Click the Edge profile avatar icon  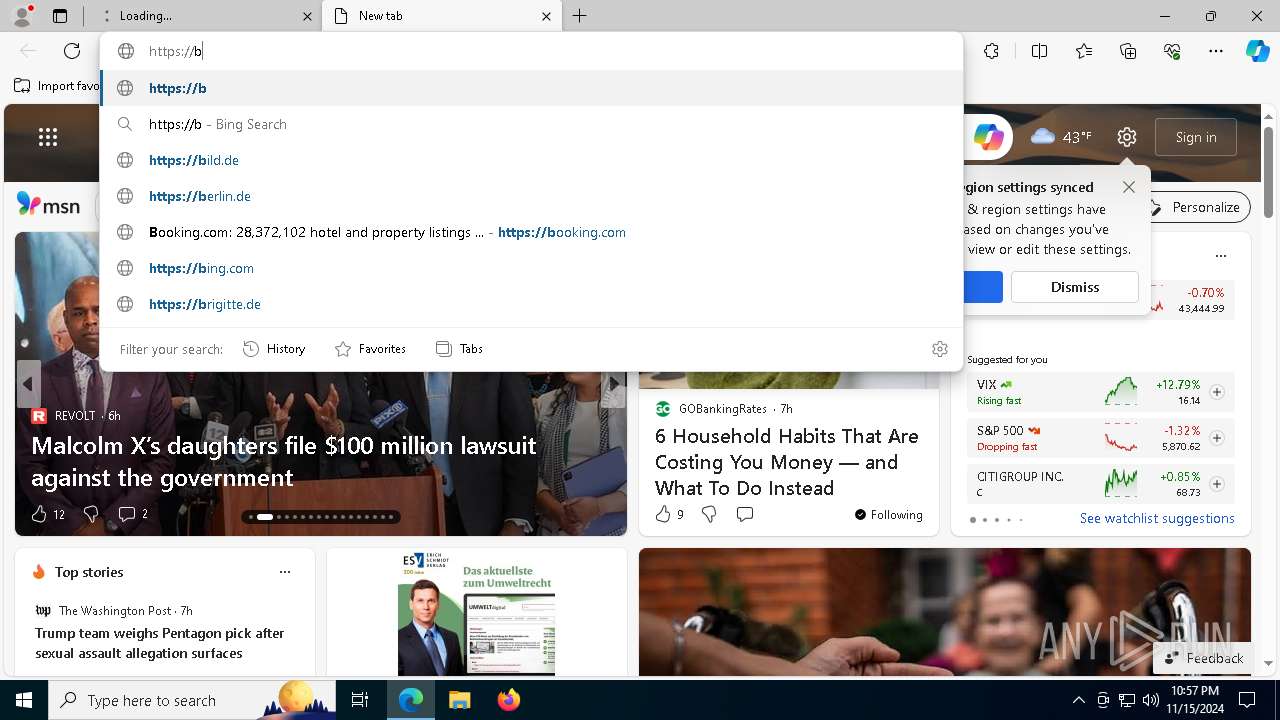pyautogui.click(x=22, y=15)
